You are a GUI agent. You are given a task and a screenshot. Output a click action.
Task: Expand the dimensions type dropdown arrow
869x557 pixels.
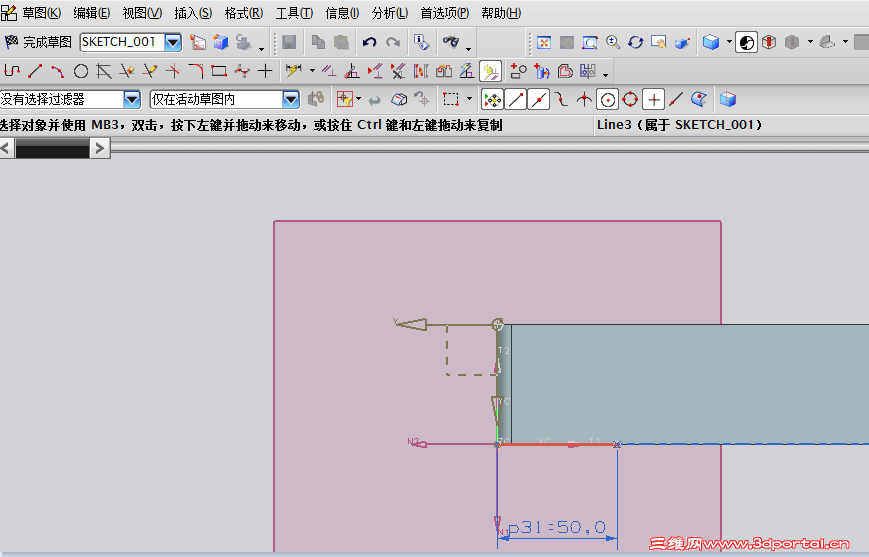point(312,70)
